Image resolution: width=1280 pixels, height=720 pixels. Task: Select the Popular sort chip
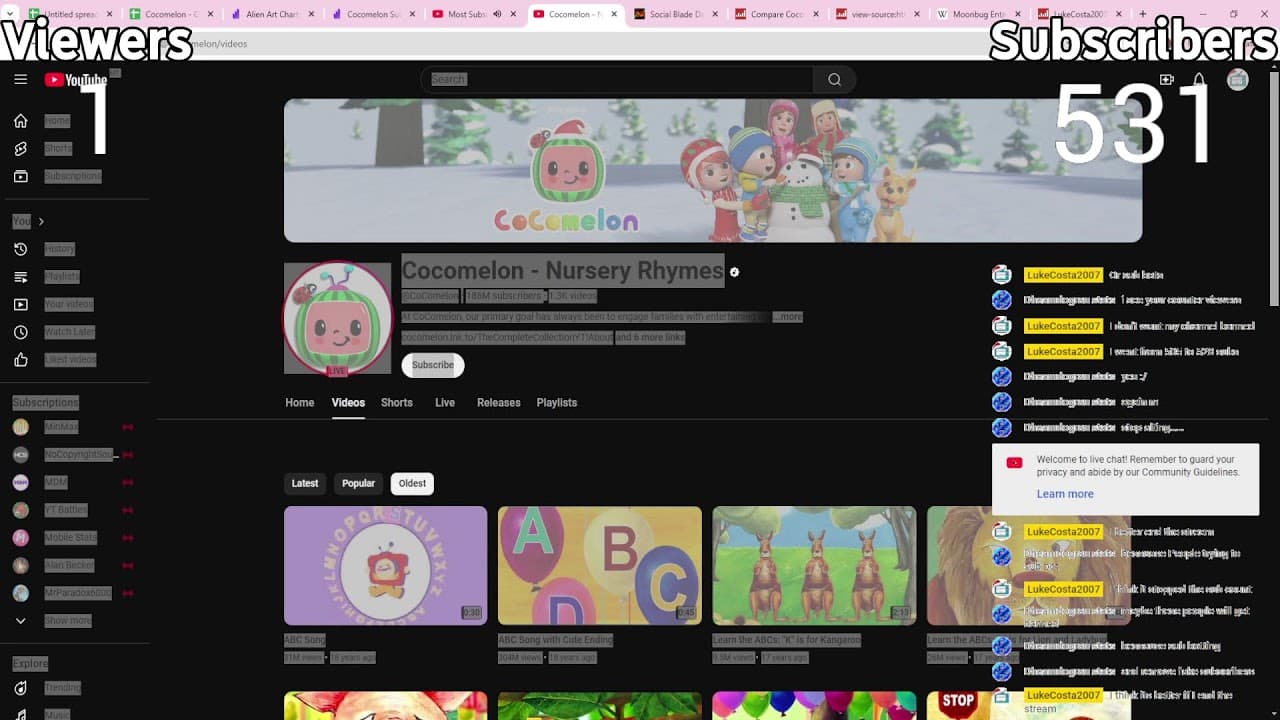358,483
